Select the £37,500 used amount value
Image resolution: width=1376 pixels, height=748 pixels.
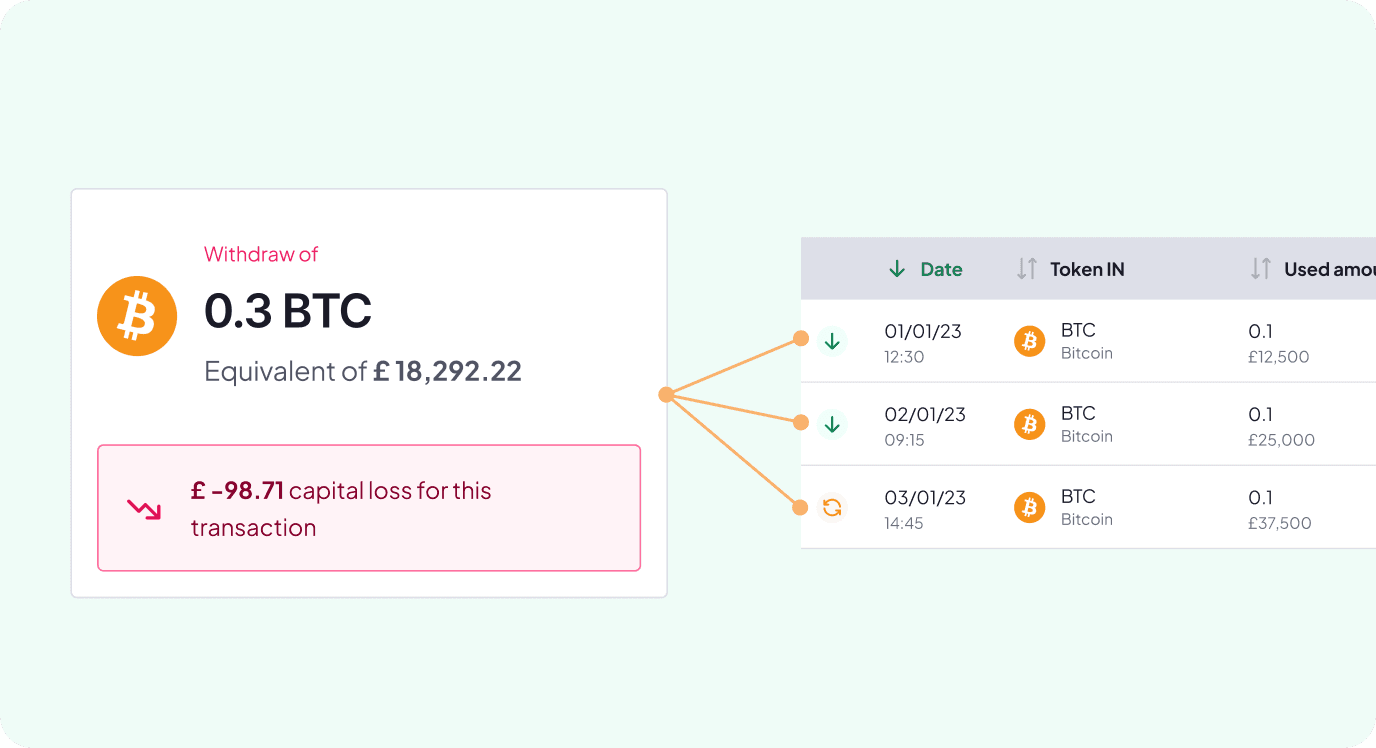tap(1280, 523)
